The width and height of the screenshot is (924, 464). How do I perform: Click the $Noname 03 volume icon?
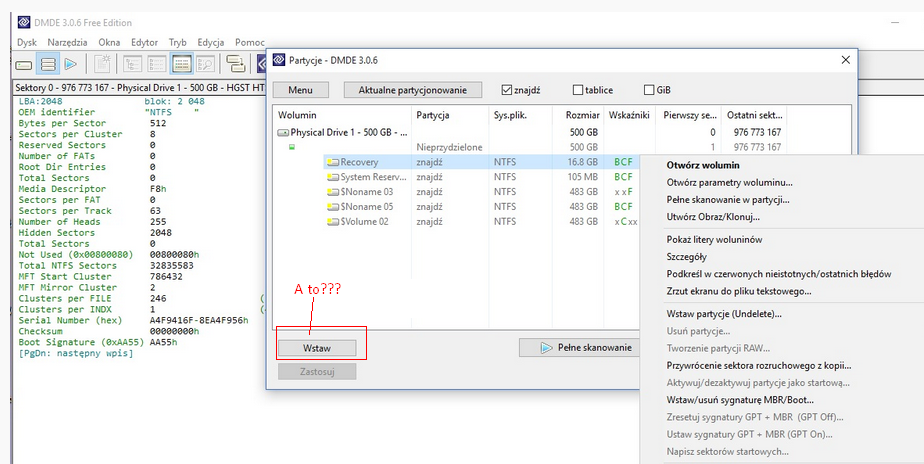[334, 192]
